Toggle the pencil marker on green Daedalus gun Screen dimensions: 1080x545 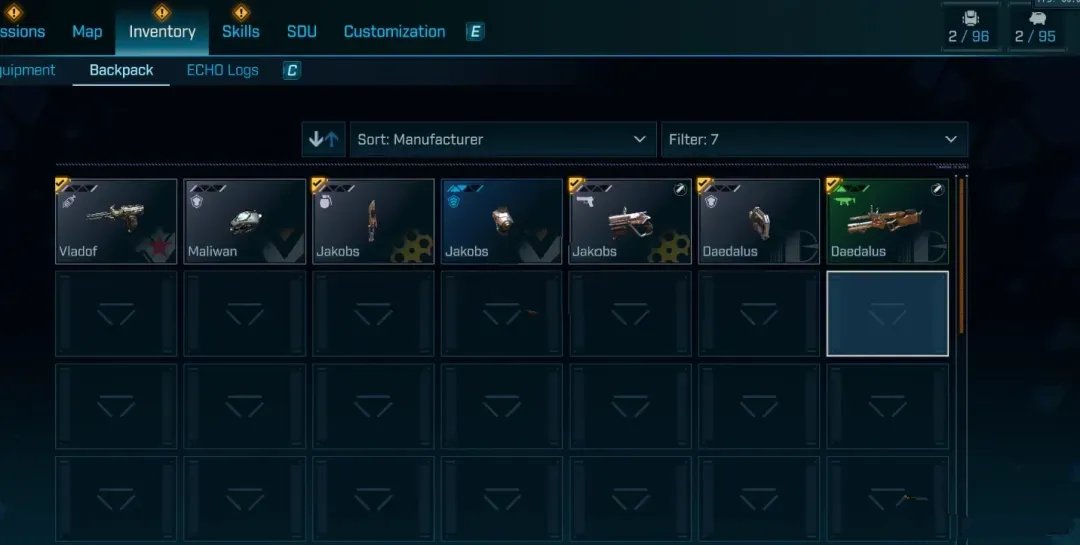[937, 189]
